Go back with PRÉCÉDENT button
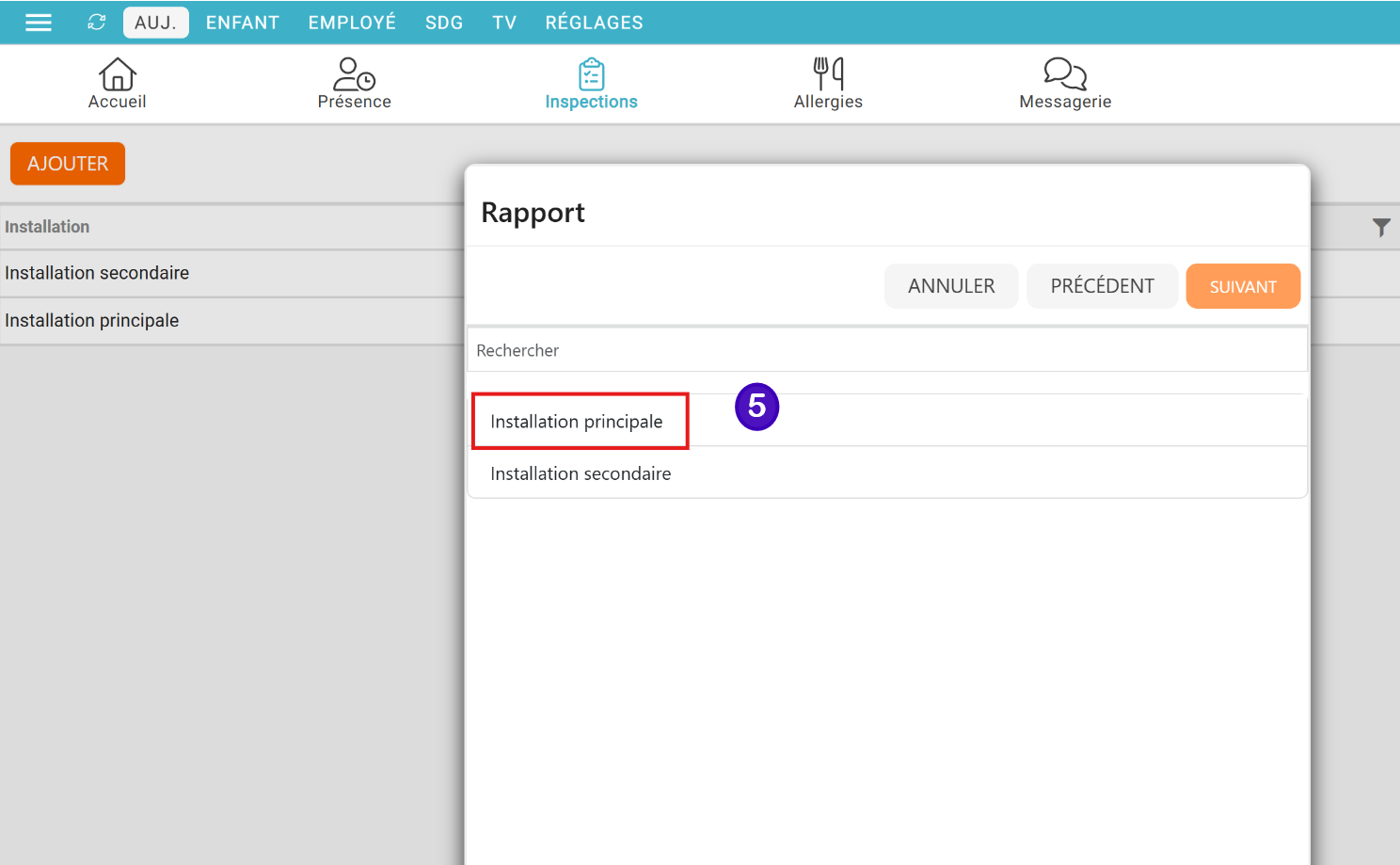 (x=1102, y=286)
